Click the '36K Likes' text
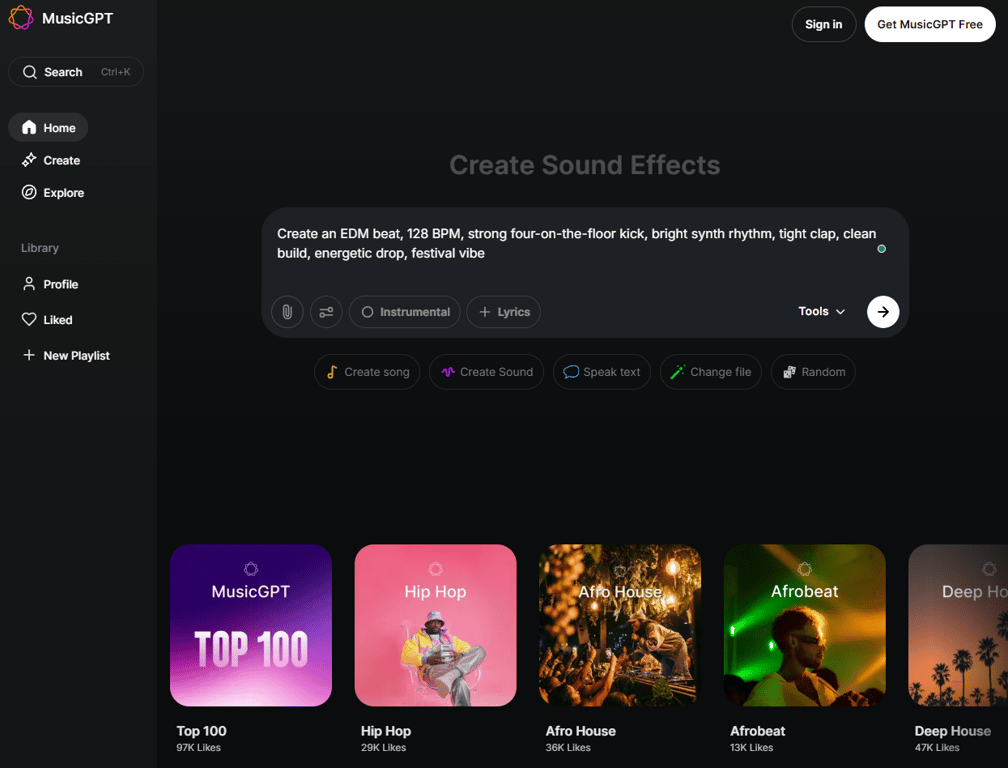Image resolution: width=1008 pixels, height=768 pixels. click(x=568, y=747)
